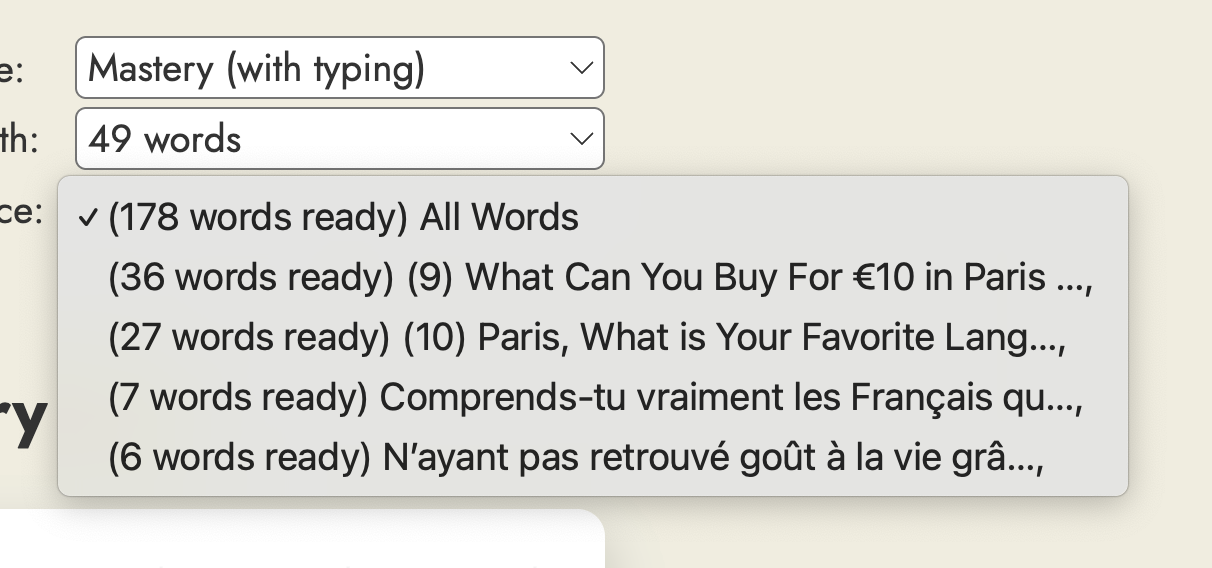Choose N'ayant pas retrouvé goût à la vie
1212x568 pixels.
coord(575,458)
